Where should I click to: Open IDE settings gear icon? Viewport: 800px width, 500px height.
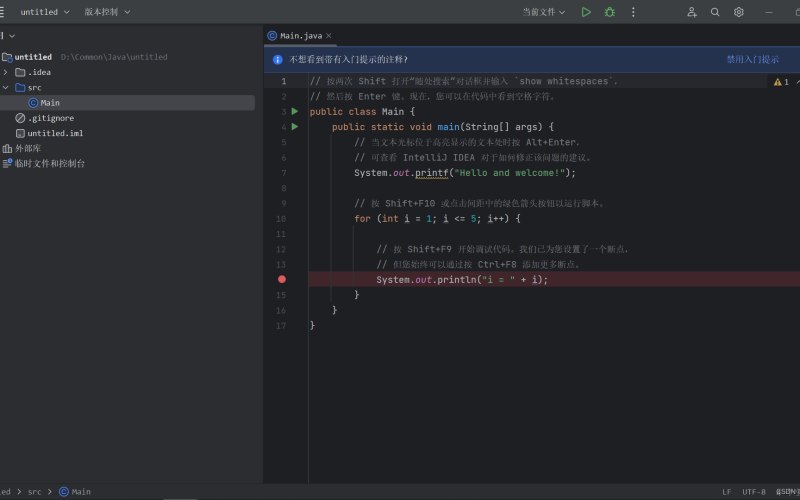coord(738,12)
